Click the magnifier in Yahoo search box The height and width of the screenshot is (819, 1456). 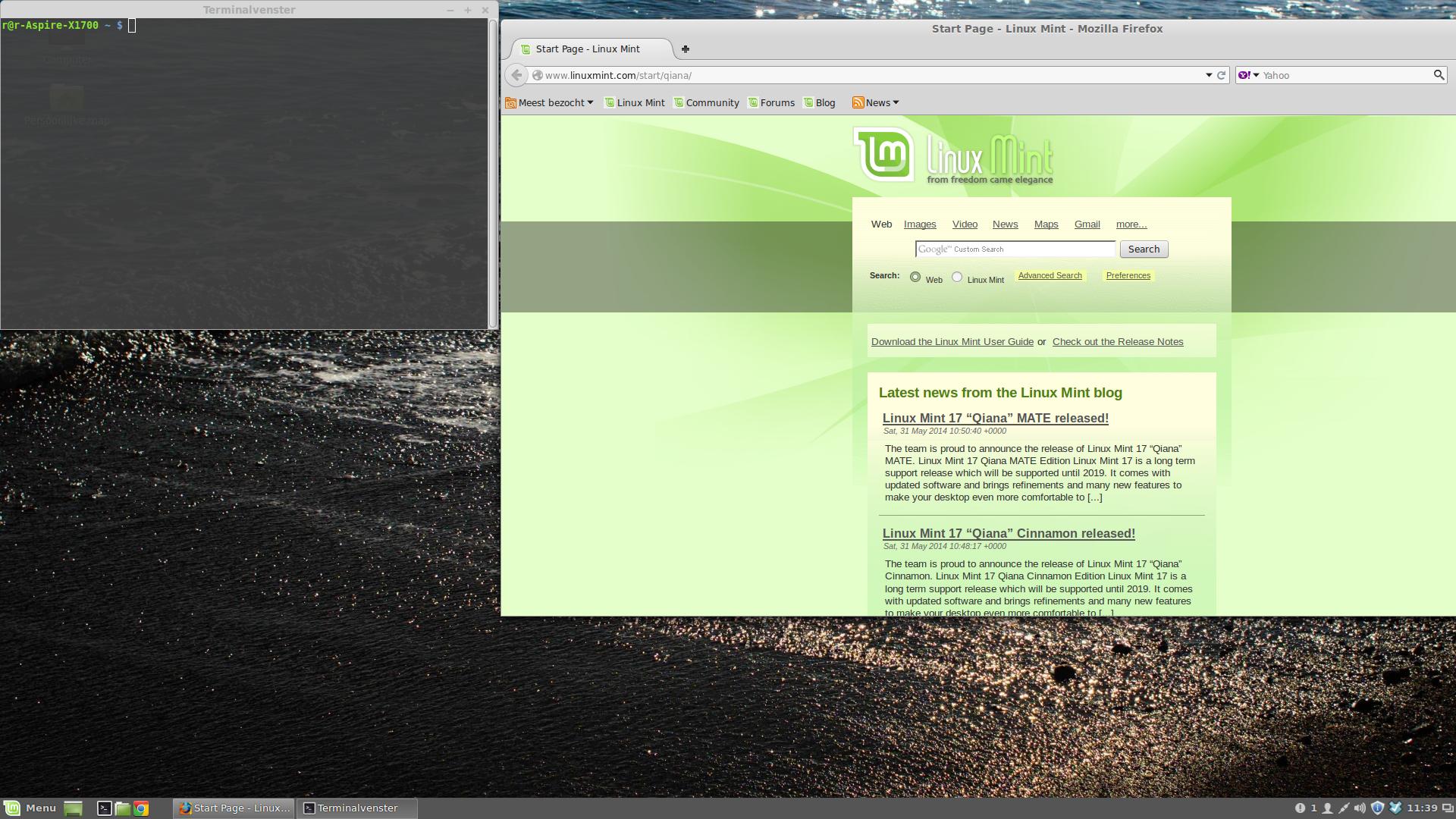(1438, 75)
